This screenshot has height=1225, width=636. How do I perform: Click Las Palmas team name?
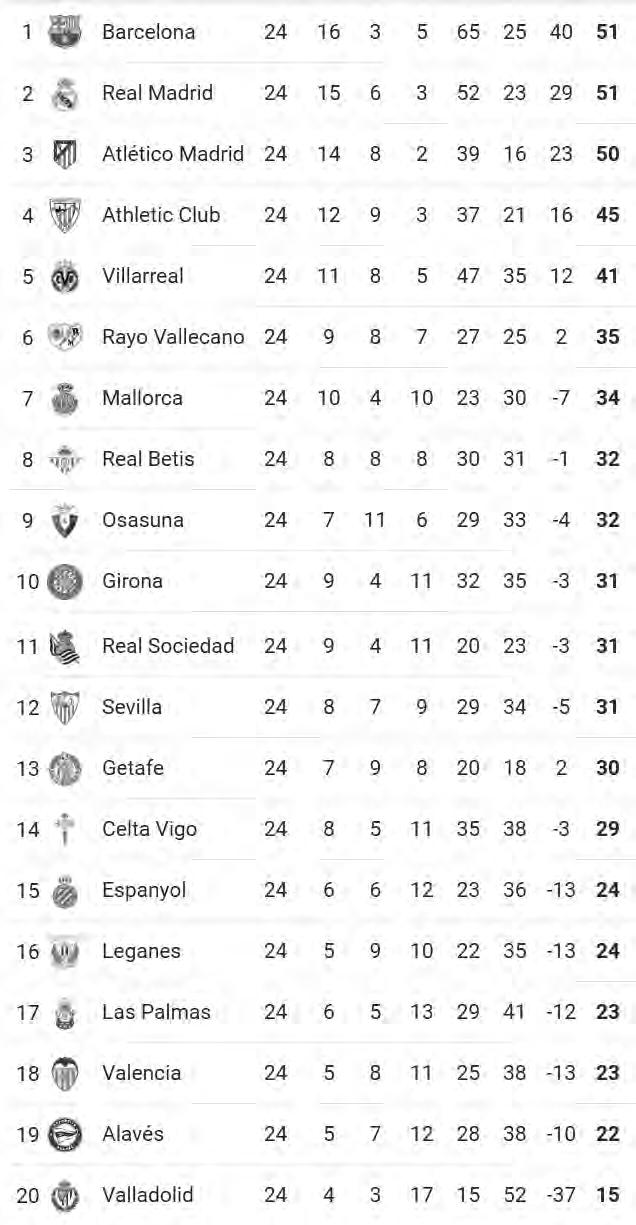pyautogui.click(x=156, y=1012)
